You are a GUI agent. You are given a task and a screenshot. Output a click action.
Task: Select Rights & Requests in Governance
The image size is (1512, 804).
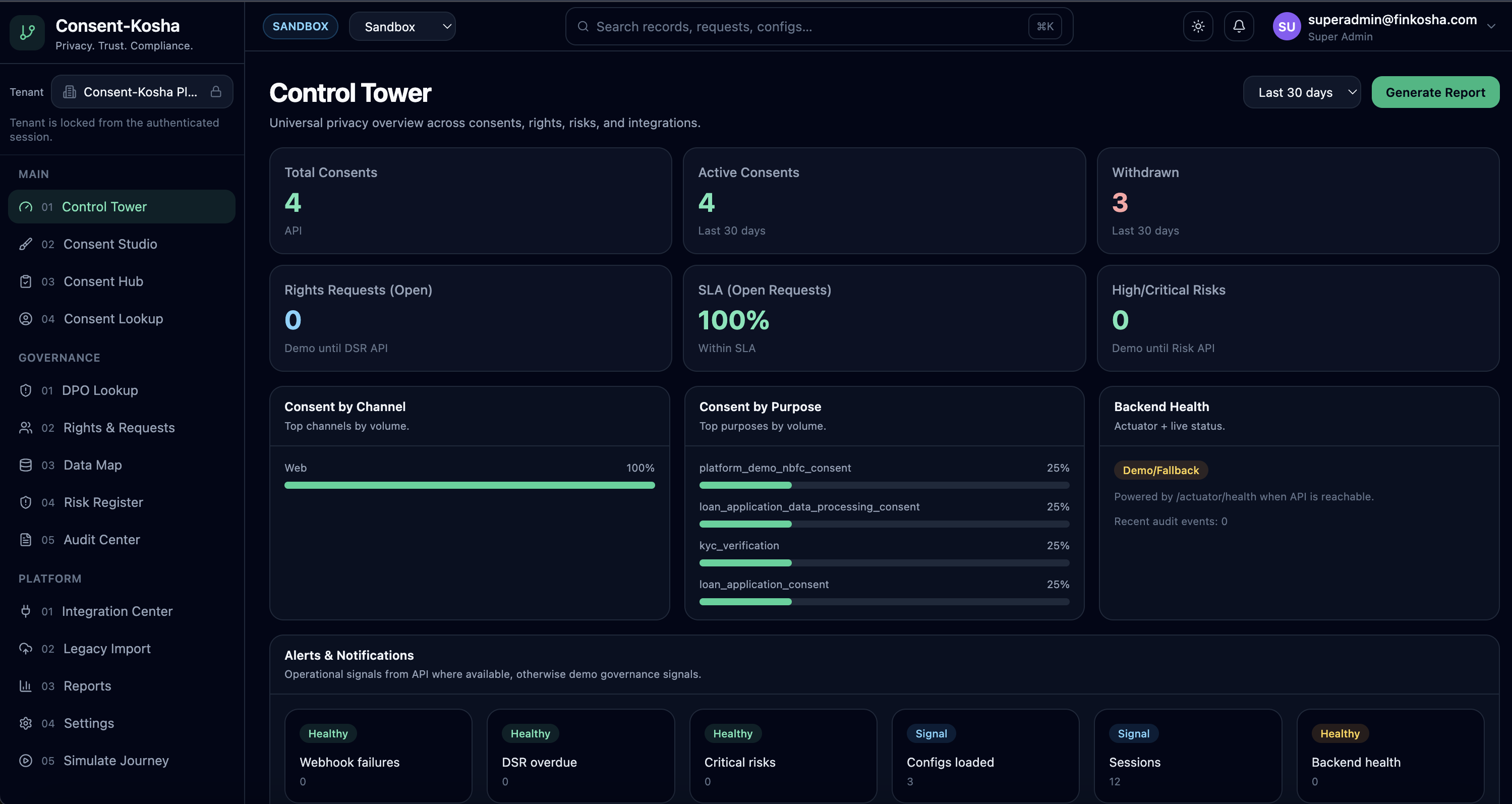[x=122, y=428]
